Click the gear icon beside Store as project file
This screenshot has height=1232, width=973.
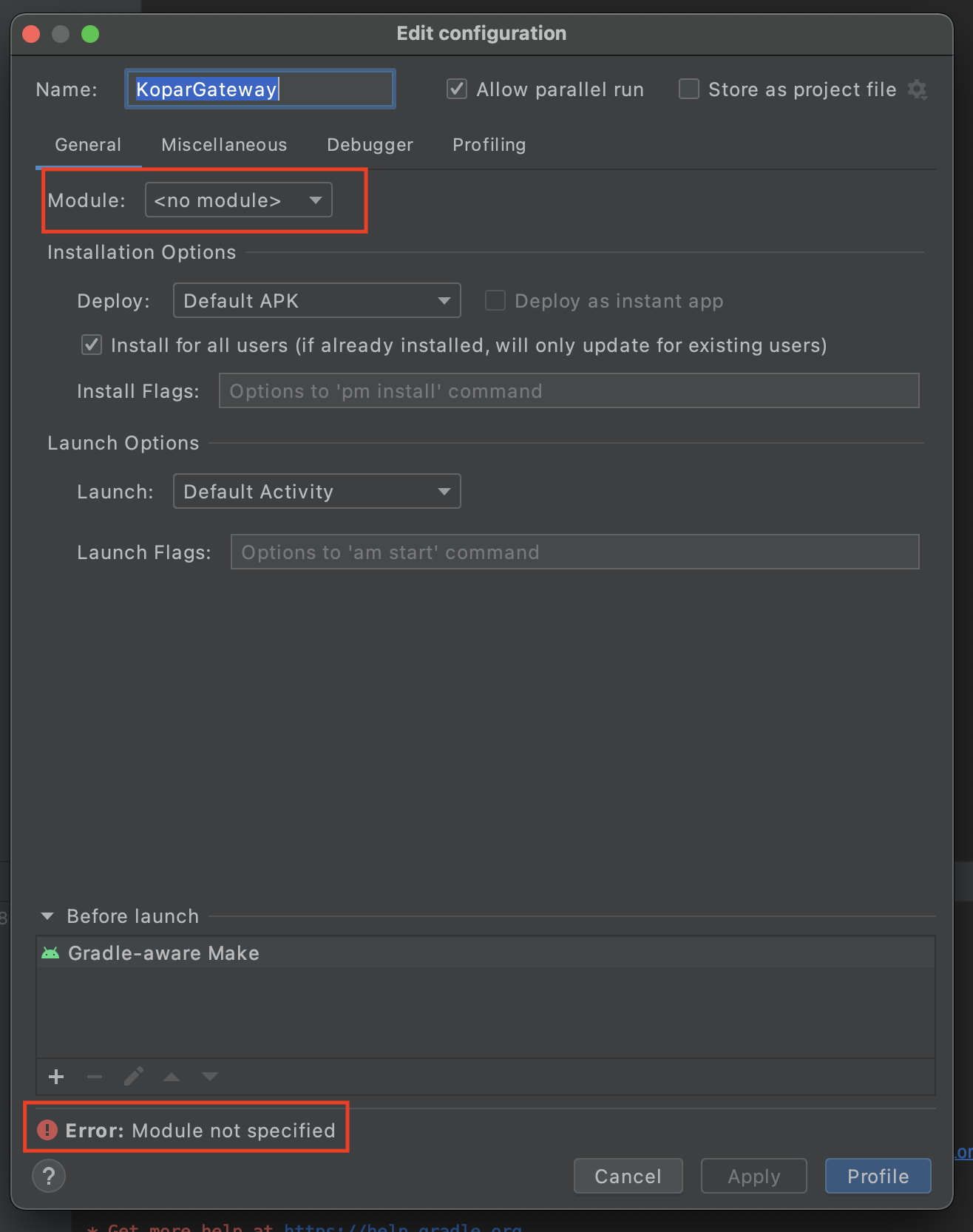coord(918,89)
